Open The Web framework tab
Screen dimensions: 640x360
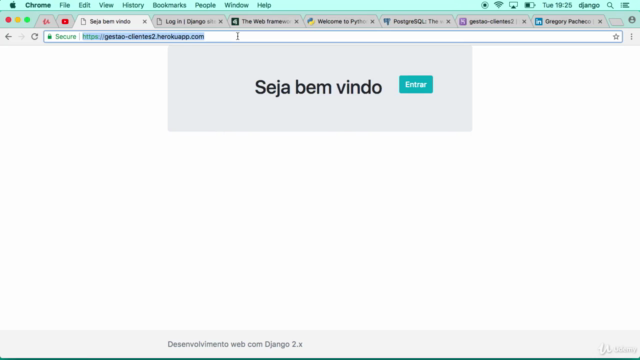pos(266,21)
